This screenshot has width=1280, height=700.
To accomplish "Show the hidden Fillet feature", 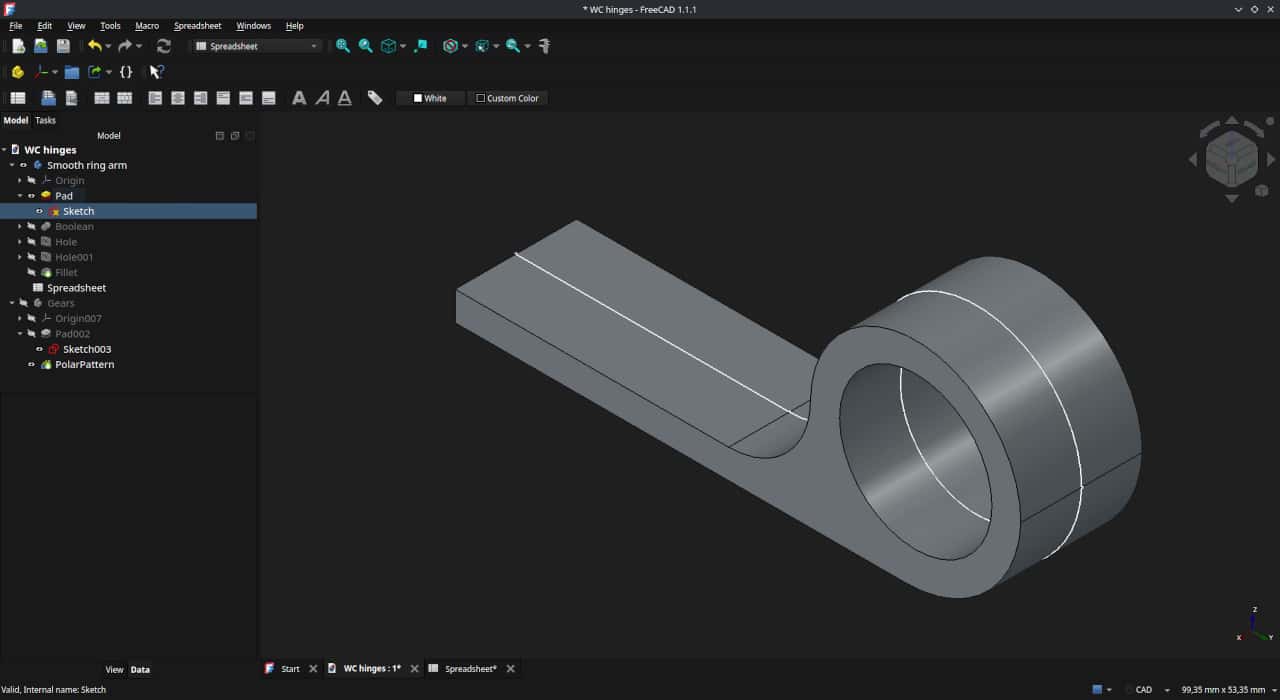I will pos(31,272).
